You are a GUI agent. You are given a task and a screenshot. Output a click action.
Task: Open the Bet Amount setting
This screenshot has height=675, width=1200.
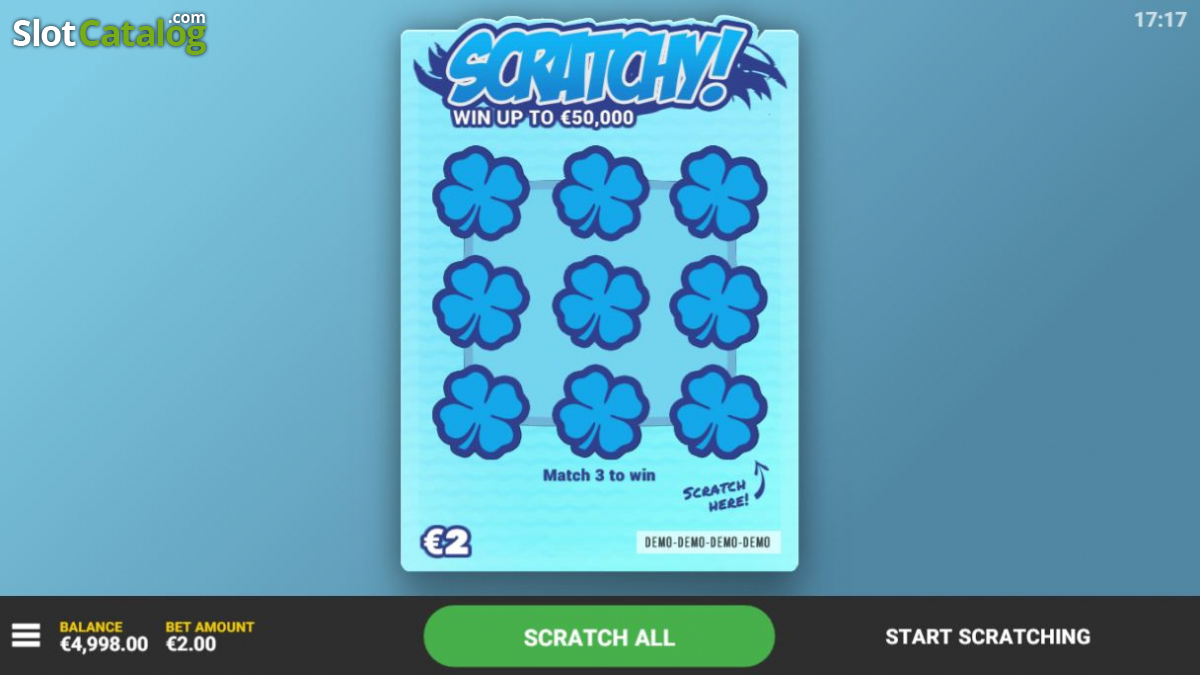(x=210, y=636)
